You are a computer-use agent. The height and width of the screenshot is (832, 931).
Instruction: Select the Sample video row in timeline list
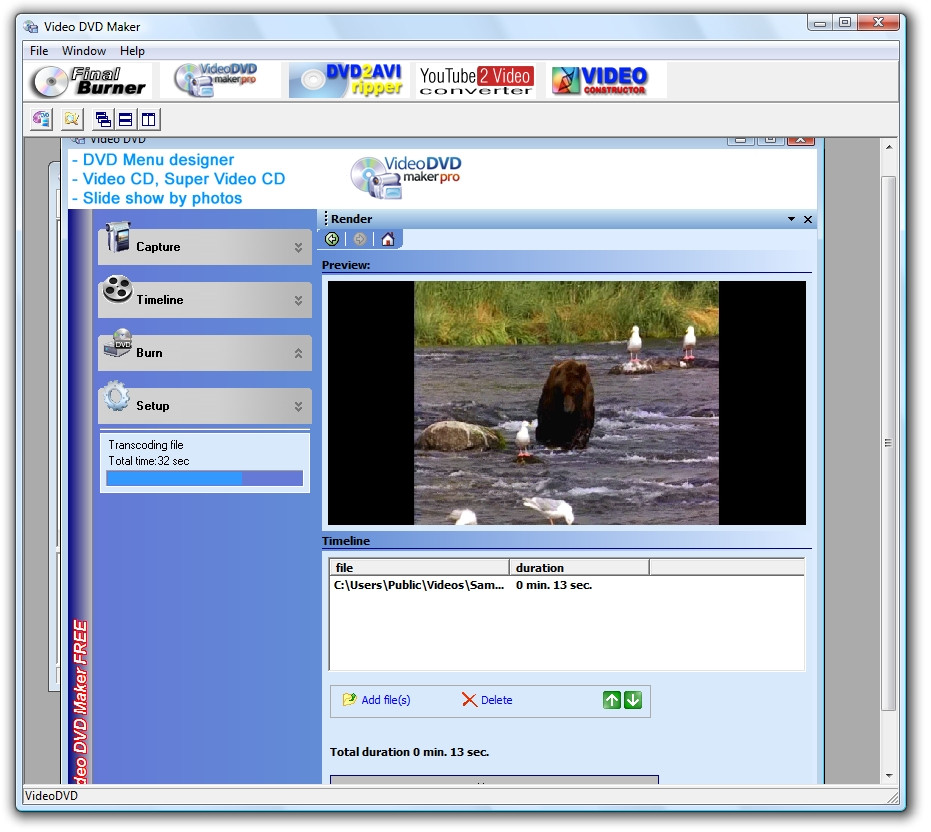[x=420, y=585]
